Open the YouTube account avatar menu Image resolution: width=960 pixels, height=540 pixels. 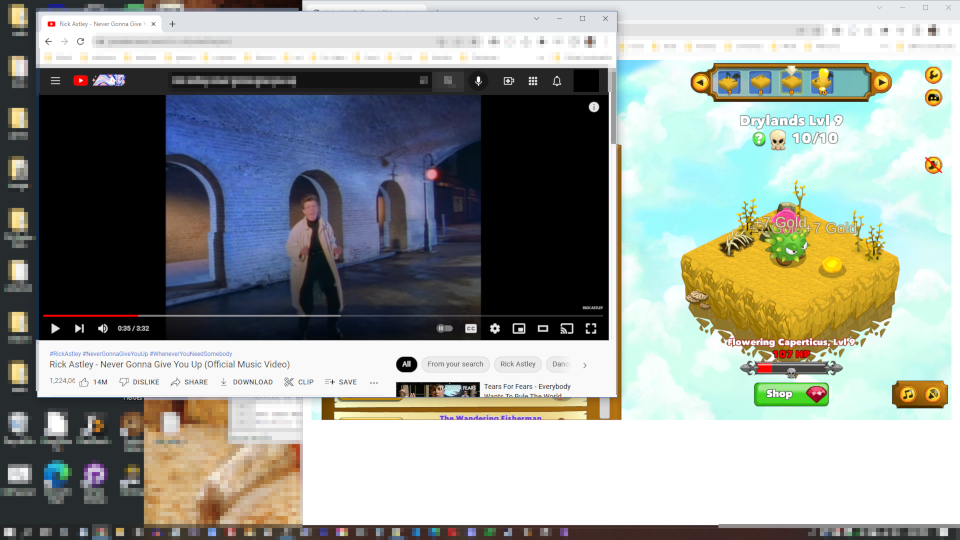(586, 81)
